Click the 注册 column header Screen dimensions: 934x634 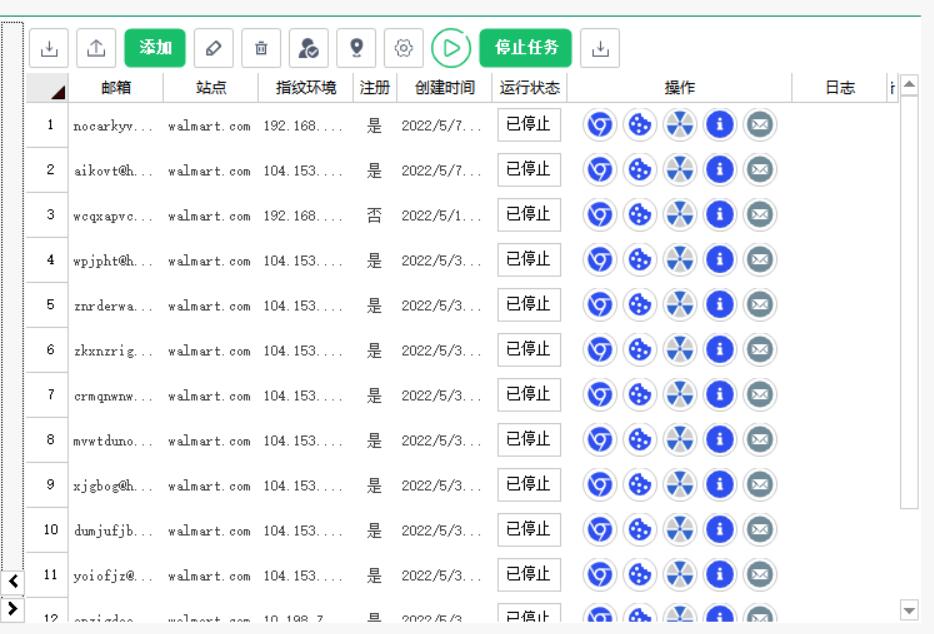click(x=375, y=88)
